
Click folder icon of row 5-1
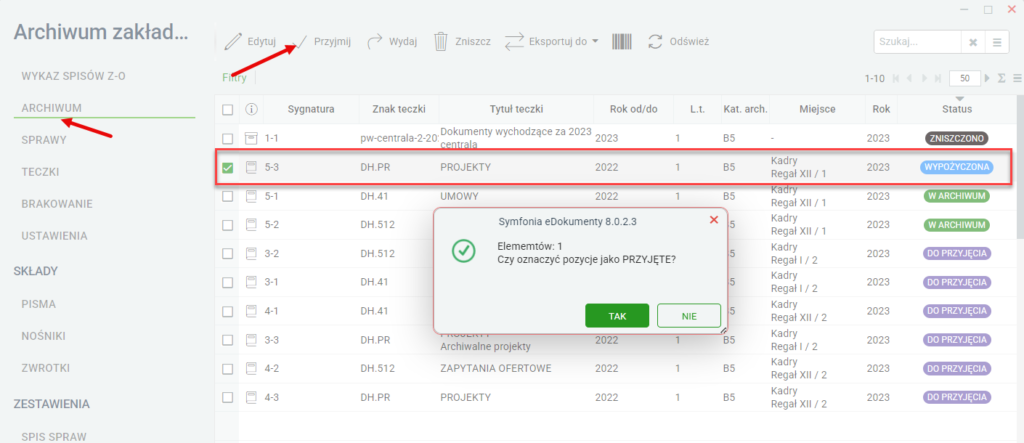coord(251,196)
